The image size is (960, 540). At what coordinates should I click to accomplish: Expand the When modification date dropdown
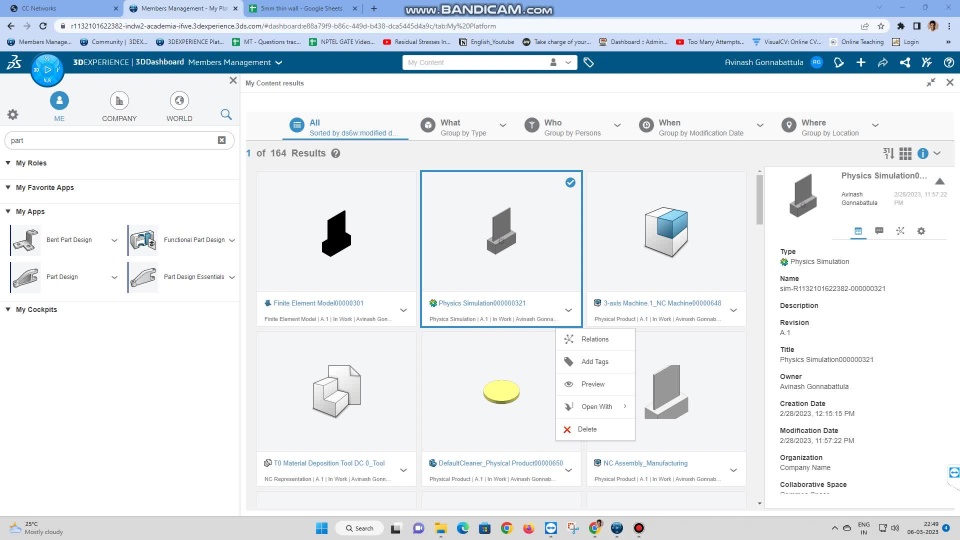coord(760,126)
